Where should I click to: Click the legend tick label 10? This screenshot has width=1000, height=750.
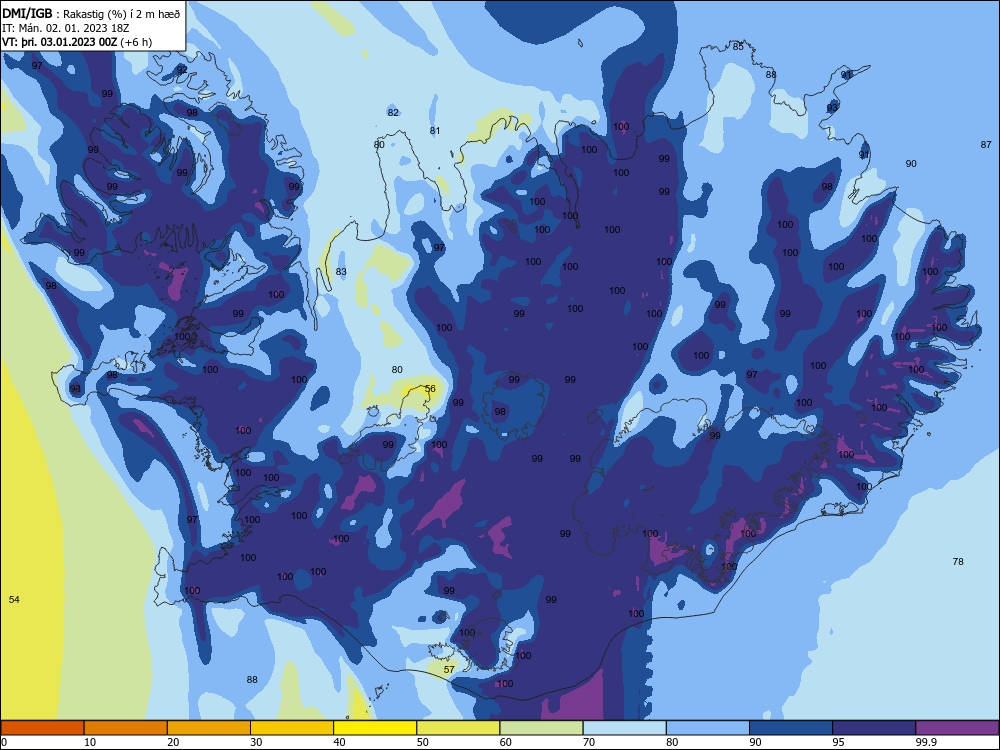(90, 742)
